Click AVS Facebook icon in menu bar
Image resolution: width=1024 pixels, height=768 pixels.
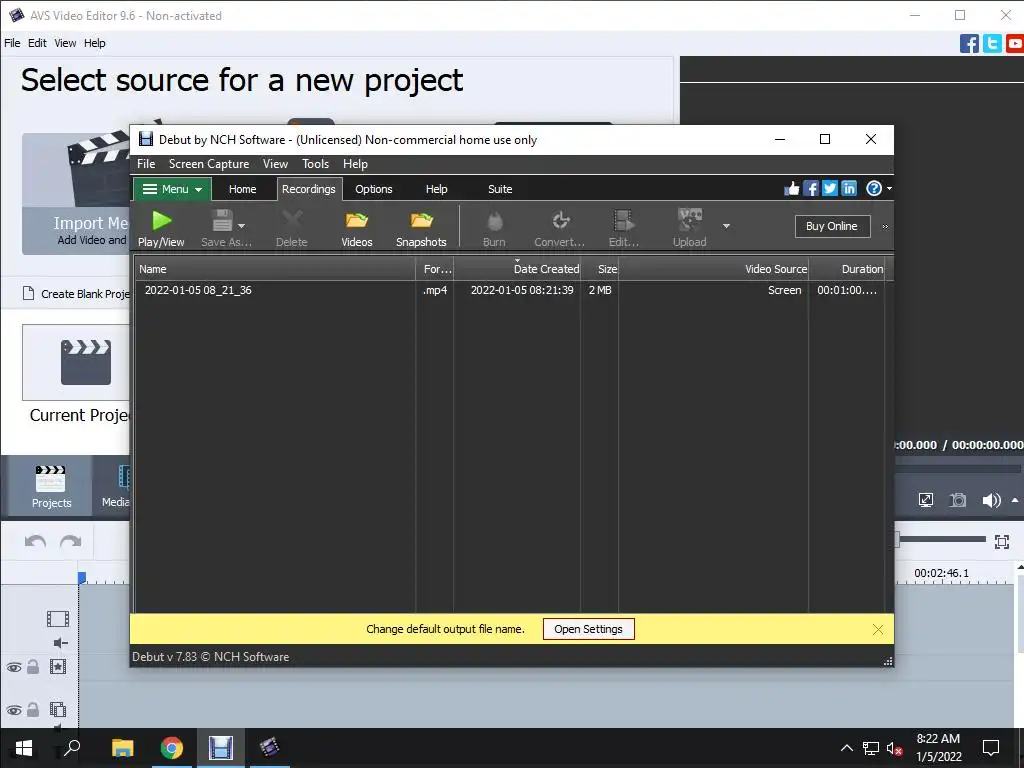(x=970, y=44)
